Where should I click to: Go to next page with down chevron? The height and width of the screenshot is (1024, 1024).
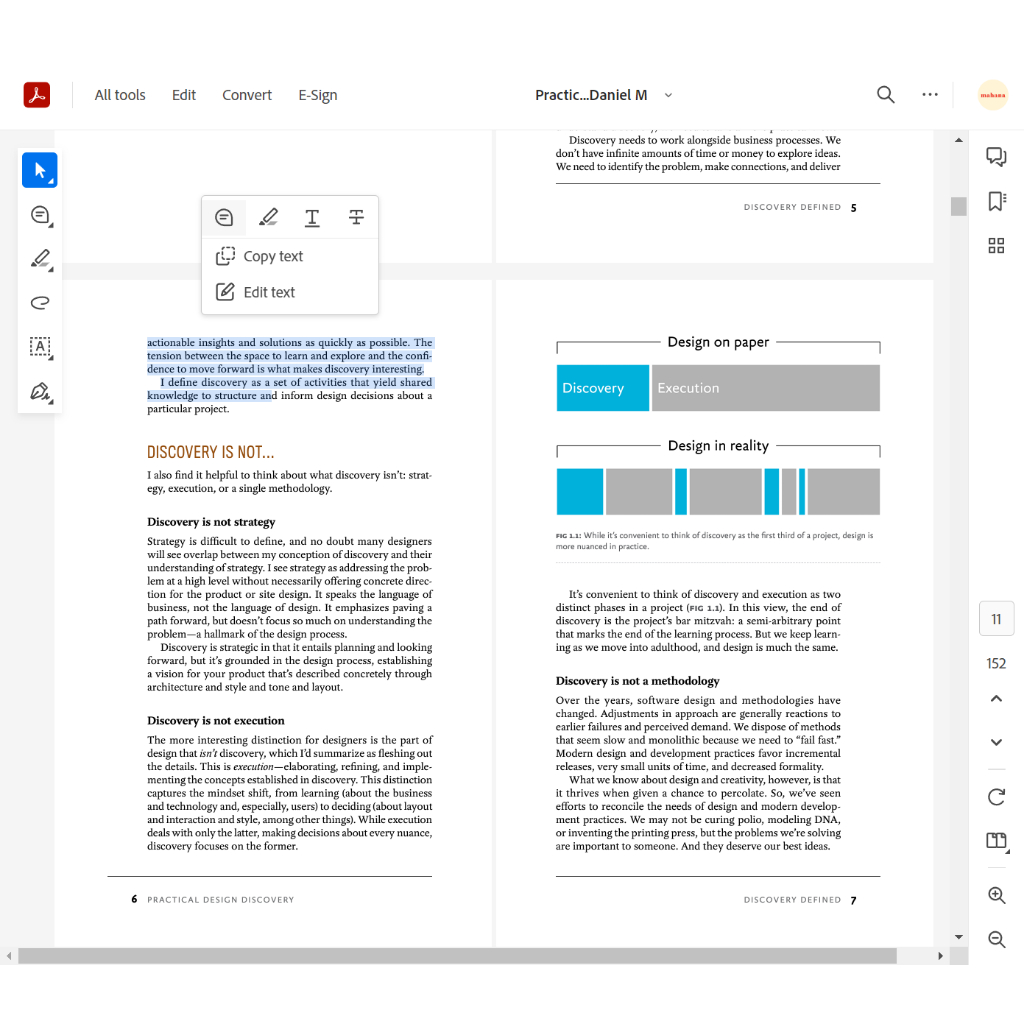click(996, 742)
